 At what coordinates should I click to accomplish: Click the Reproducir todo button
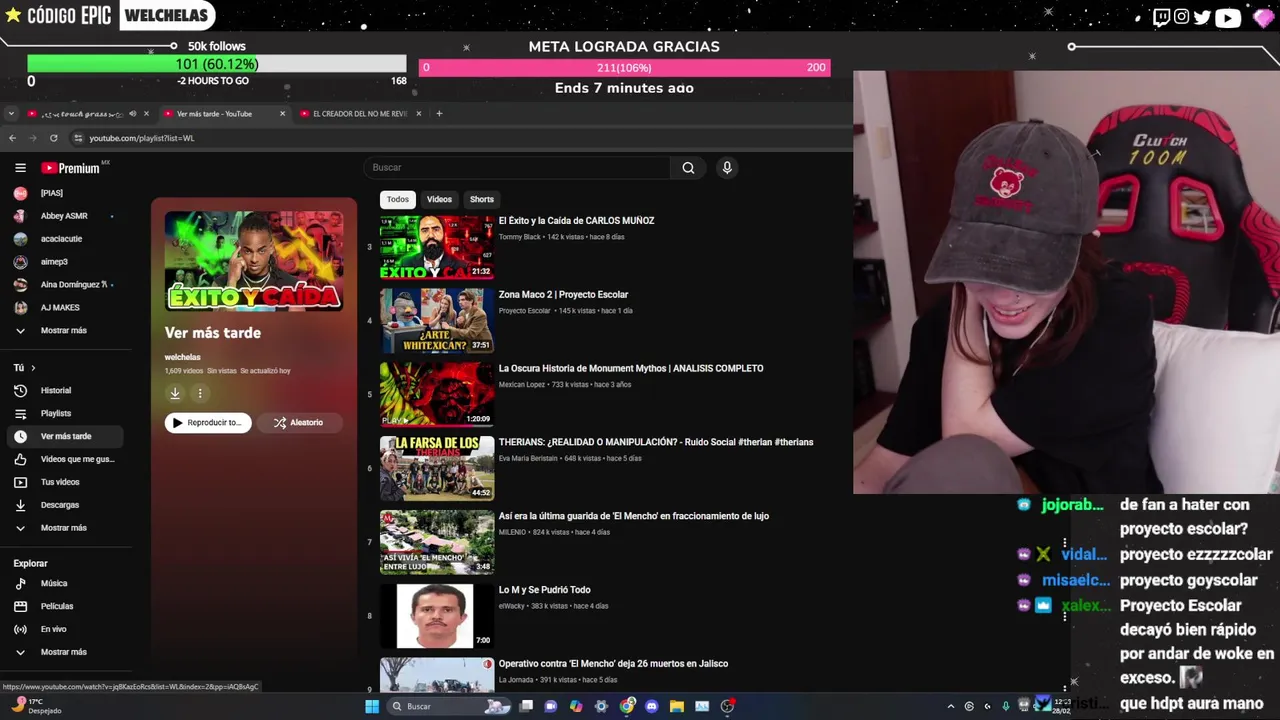pos(208,422)
